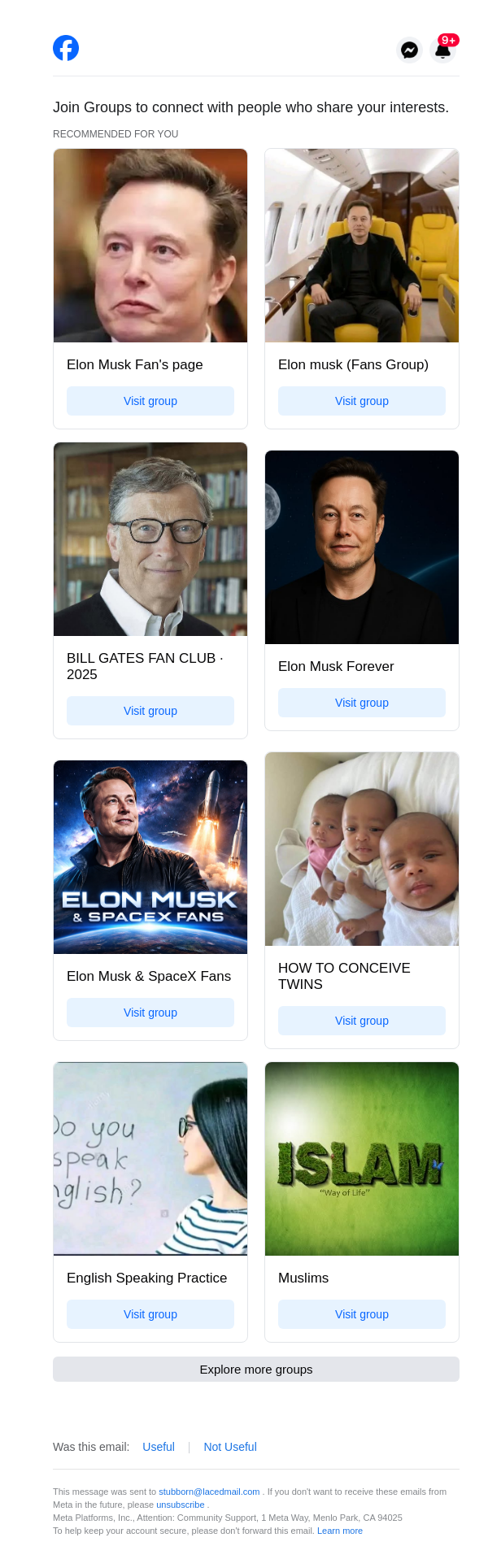The image size is (488, 1568).
Task: Visit the English Speaking Practice group
Action: pyautogui.click(x=150, y=1314)
